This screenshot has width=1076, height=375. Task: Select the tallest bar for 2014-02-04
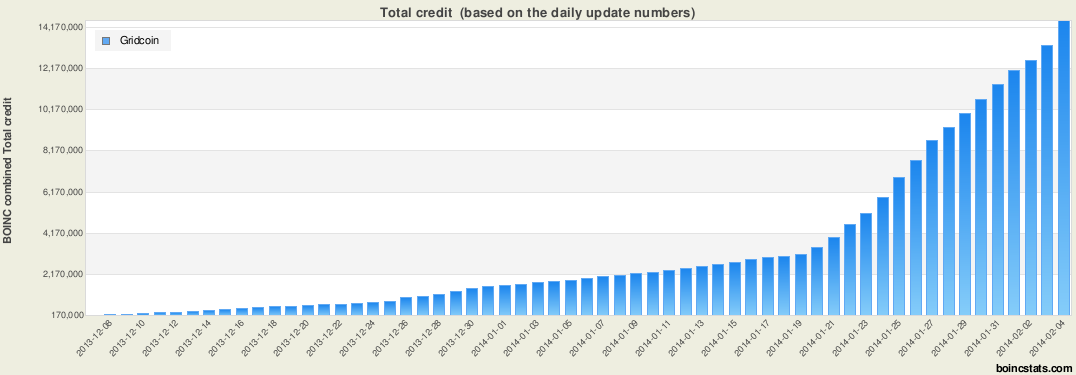point(1063,168)
